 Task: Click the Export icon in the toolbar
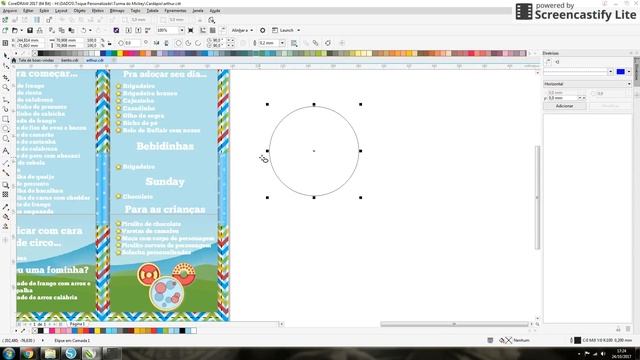138,30
